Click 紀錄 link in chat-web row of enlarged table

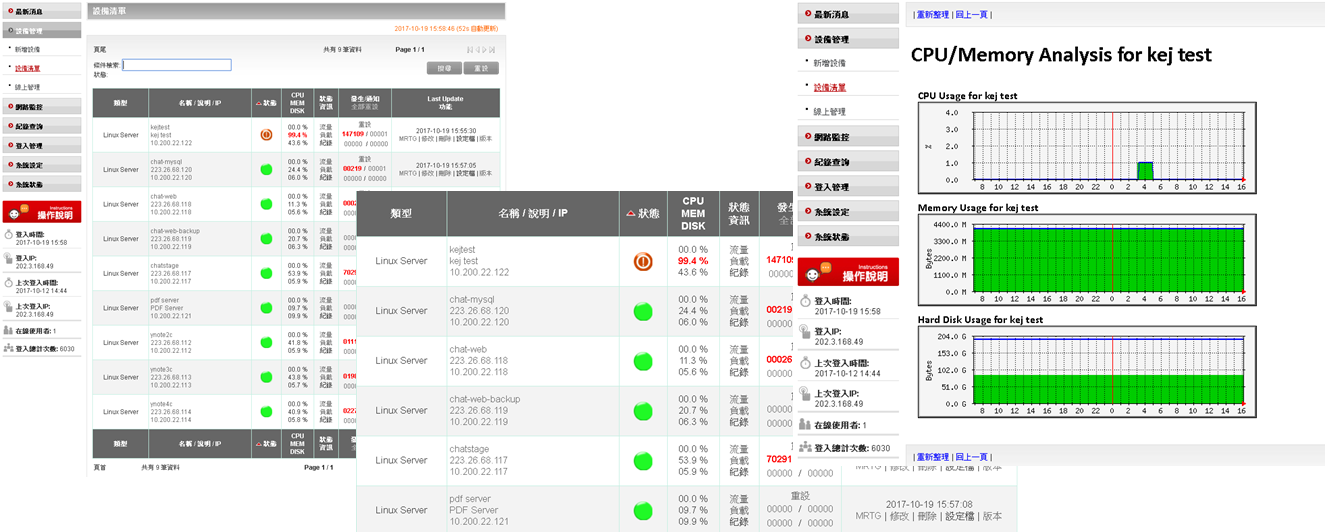(x=739, y=372)
